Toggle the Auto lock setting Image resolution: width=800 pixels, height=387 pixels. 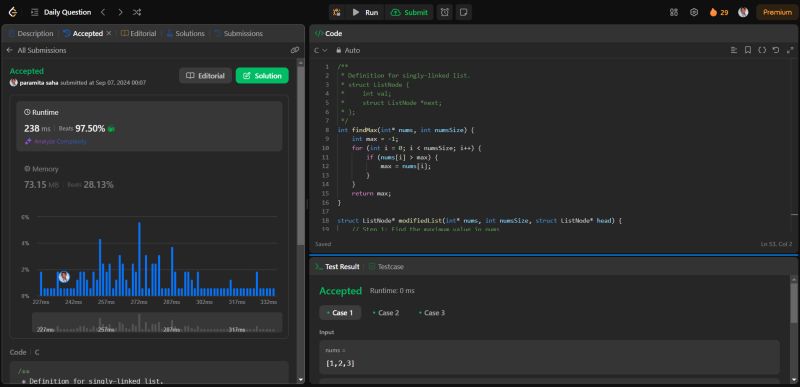pyautogui.click(x=348, y=50)
